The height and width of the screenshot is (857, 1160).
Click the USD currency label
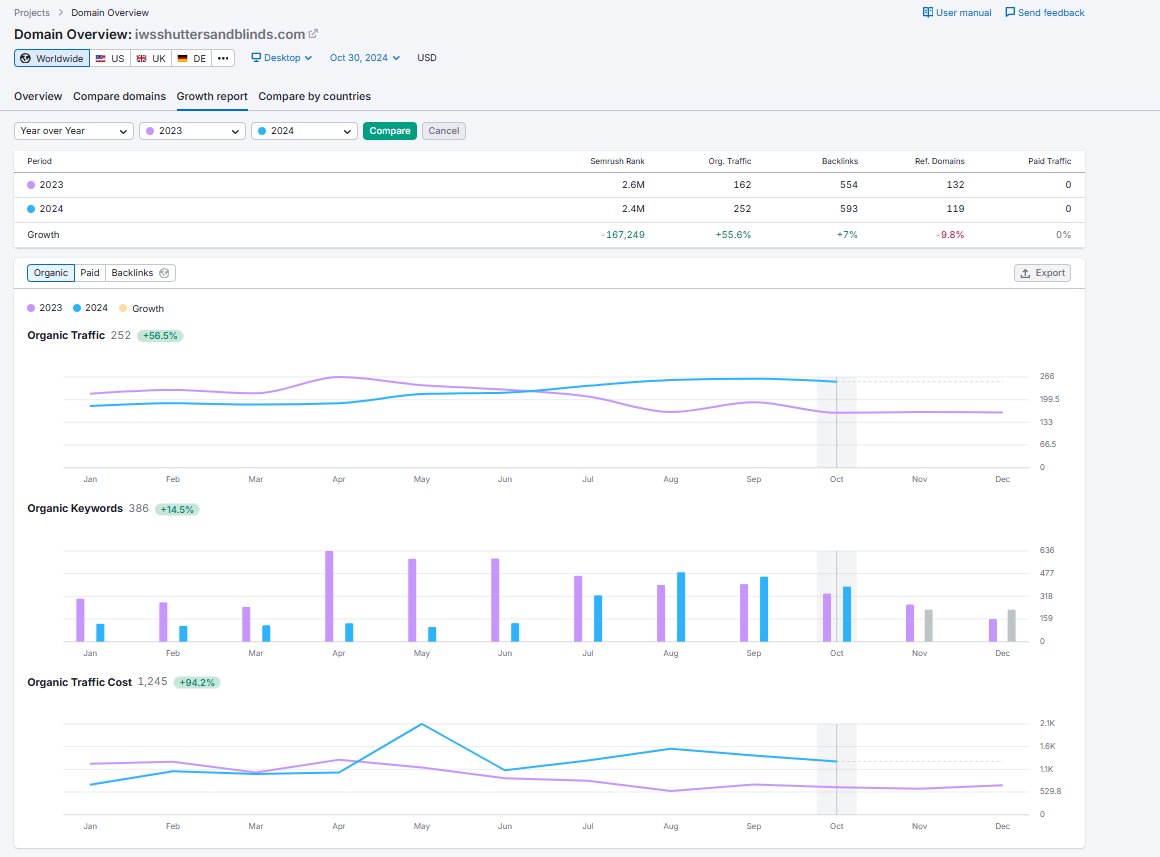pyautogui.click(x=427, y=58)
